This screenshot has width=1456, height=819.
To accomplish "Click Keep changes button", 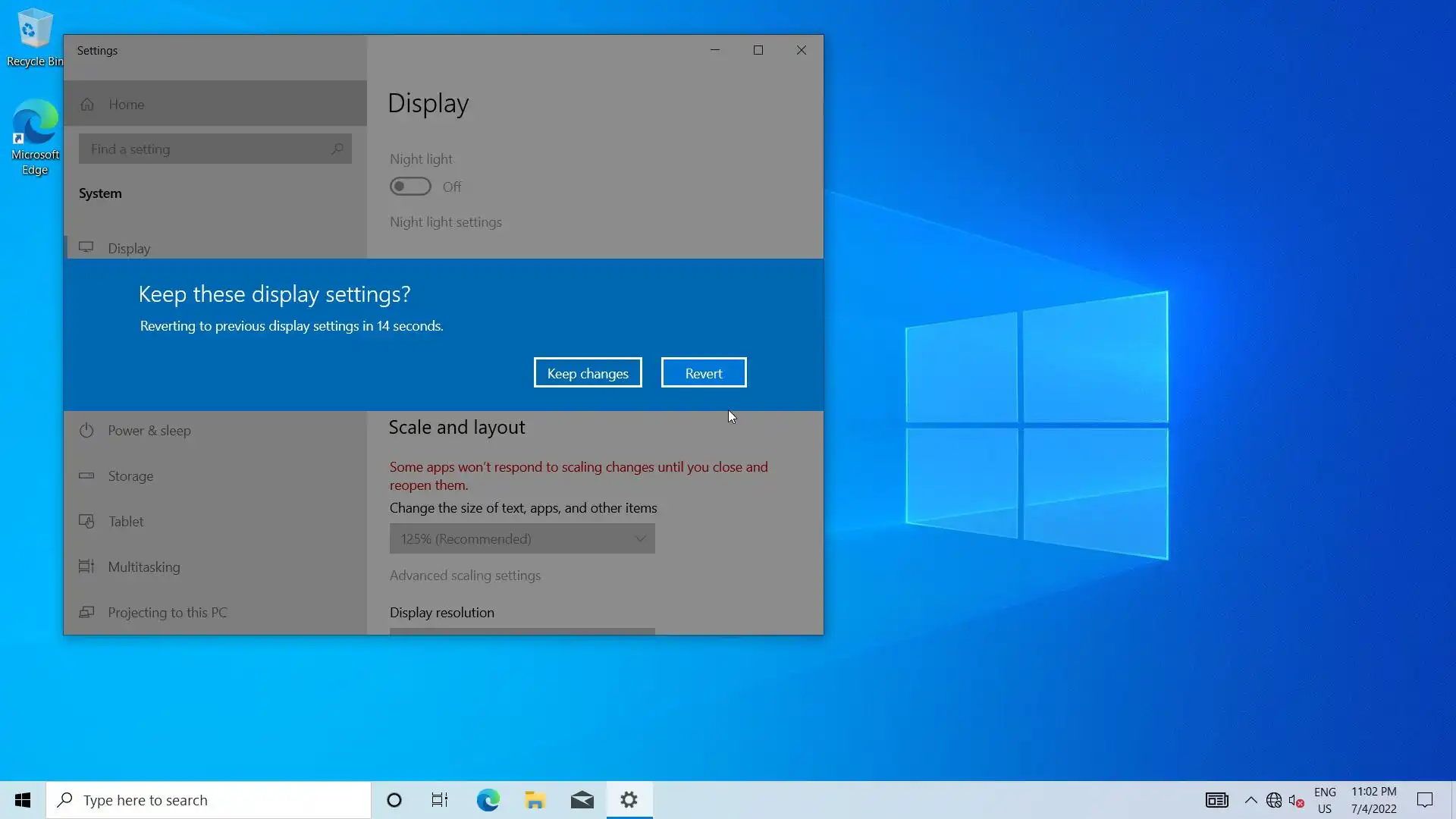I will (588, 373).
